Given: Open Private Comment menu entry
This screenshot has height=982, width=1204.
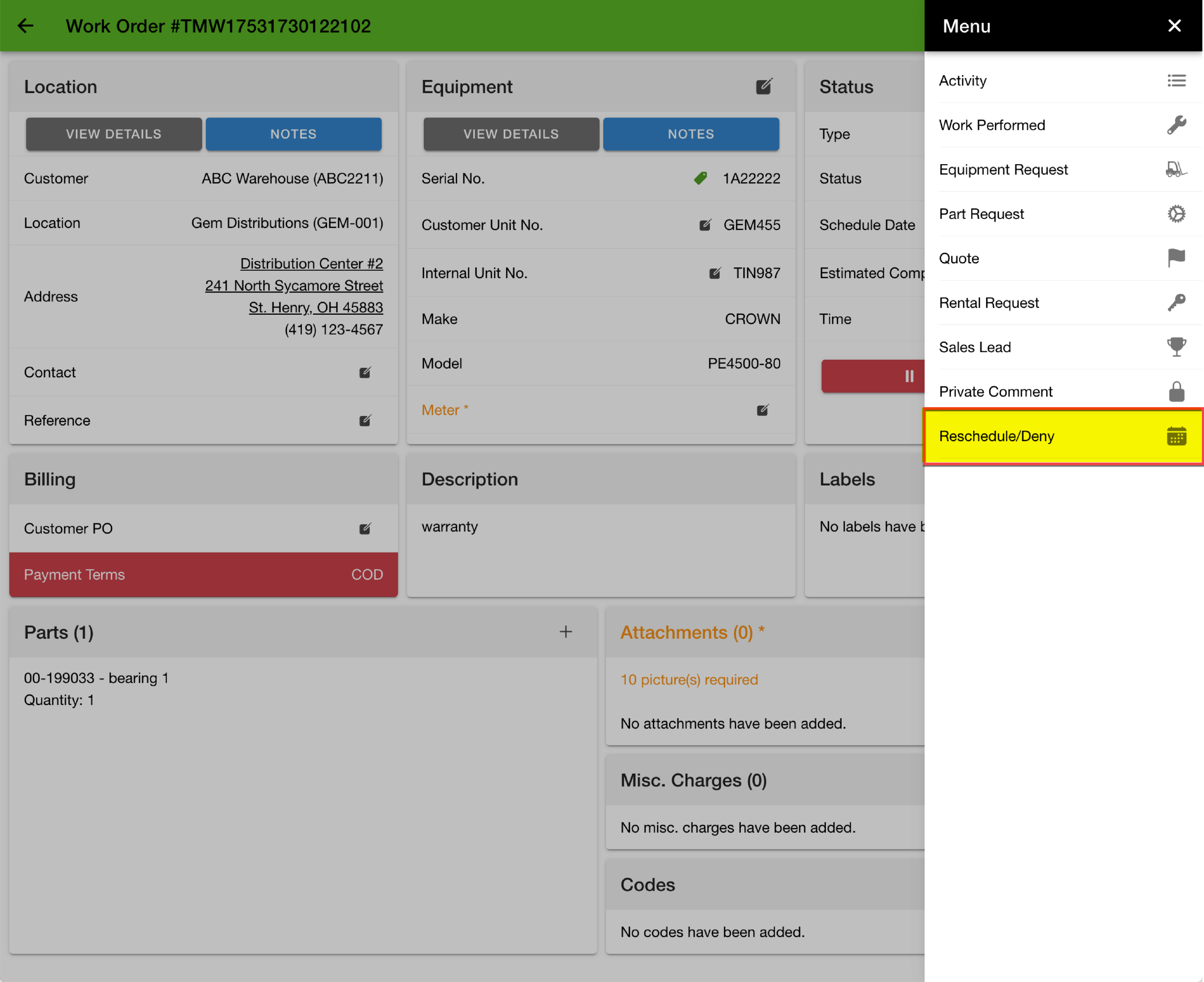Looking at the screenshot, I should (1063, 391).
